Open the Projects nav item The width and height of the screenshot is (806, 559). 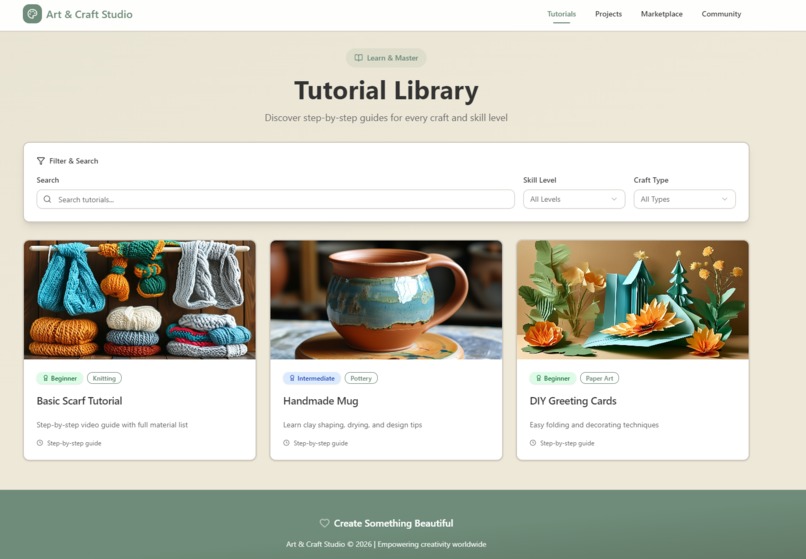click(x=609, y=14)
